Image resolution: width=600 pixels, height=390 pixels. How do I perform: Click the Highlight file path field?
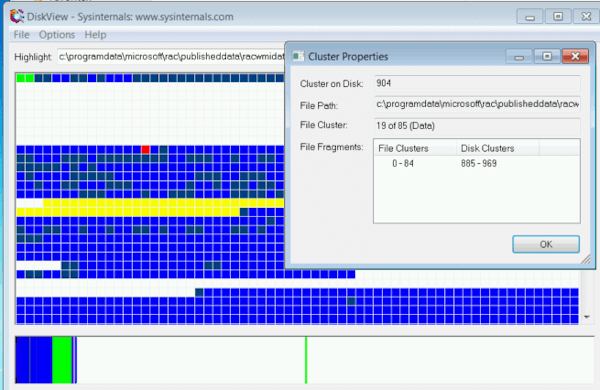[171, 57]
